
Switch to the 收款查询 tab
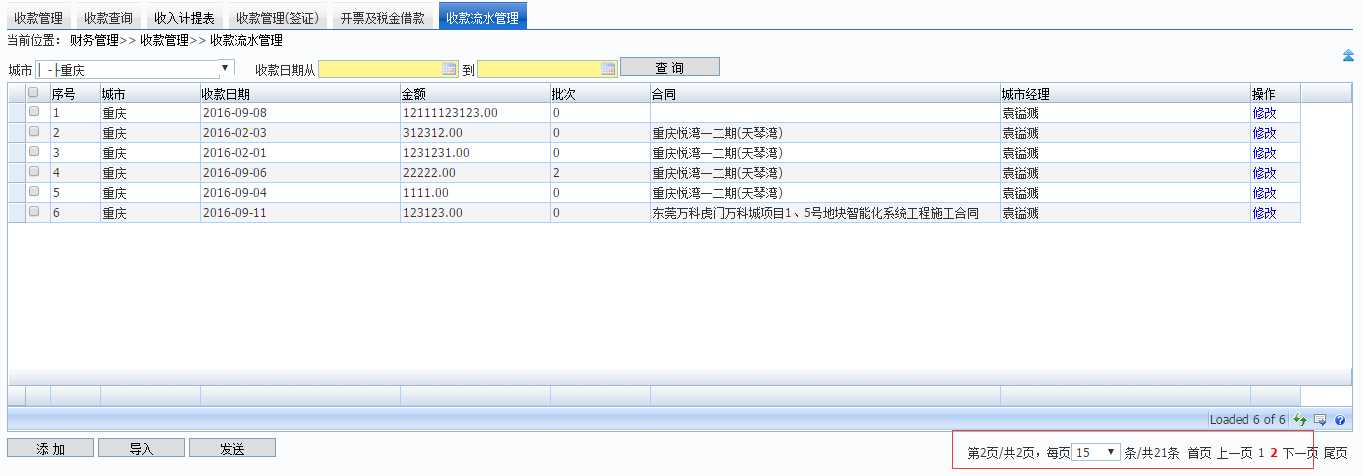pos(108,16)
